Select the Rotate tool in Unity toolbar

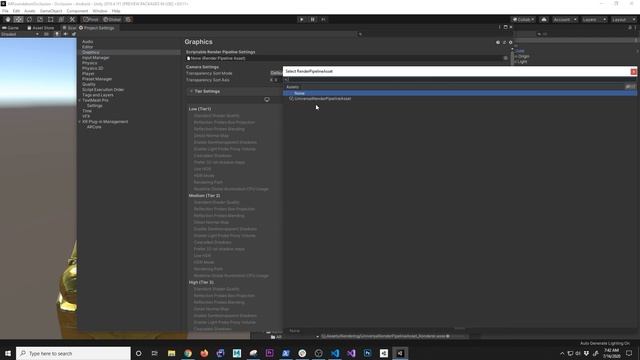(x=29, y=20)
